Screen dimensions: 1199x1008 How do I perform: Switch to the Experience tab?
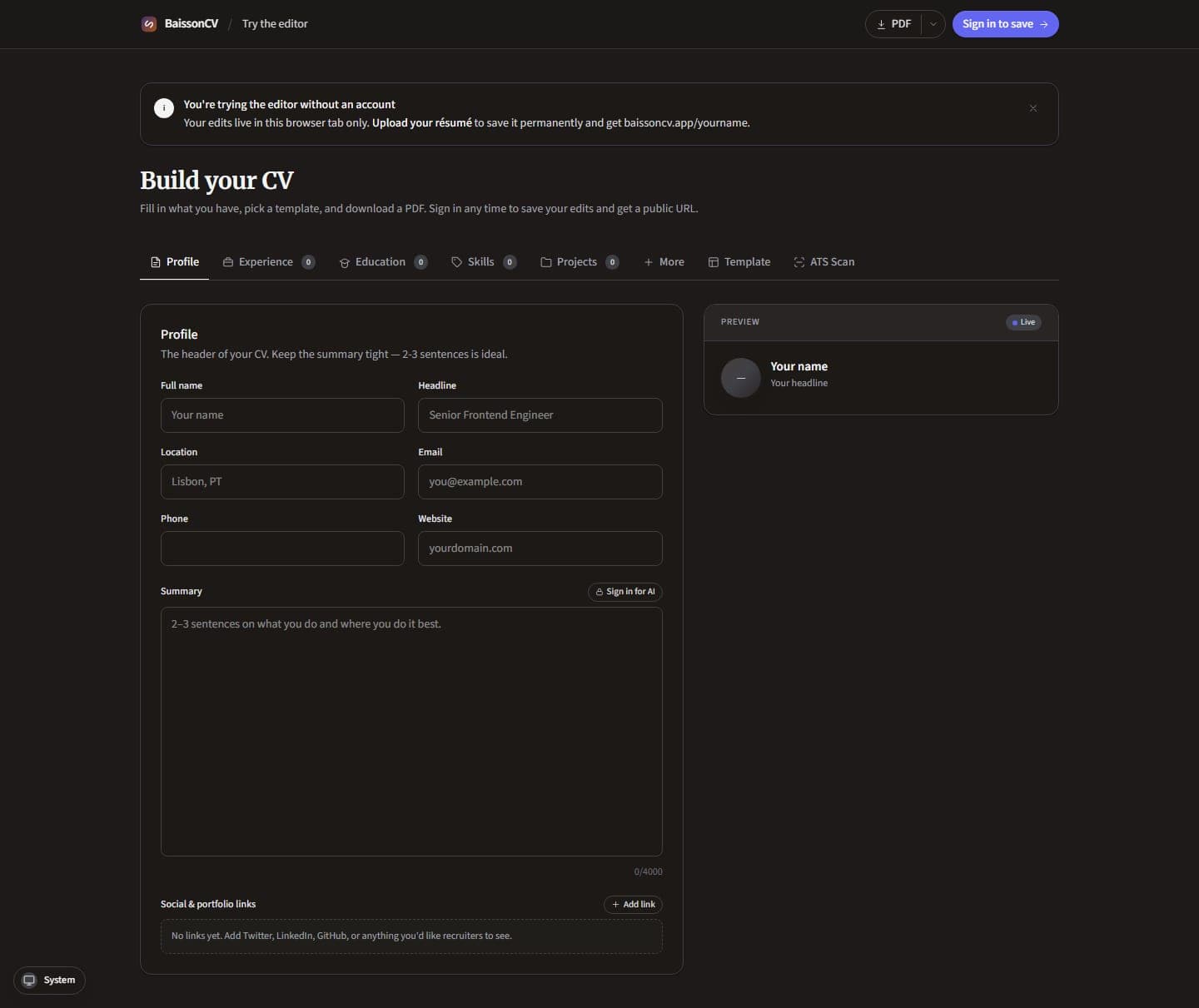pos(269,262)
